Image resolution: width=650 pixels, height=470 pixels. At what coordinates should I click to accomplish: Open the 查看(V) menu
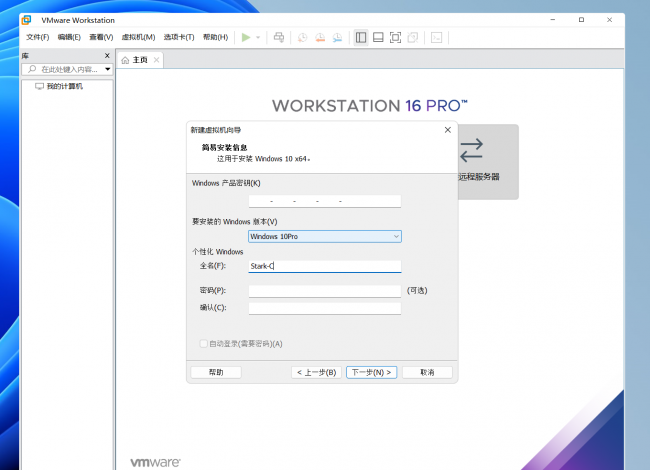[101, 37]
